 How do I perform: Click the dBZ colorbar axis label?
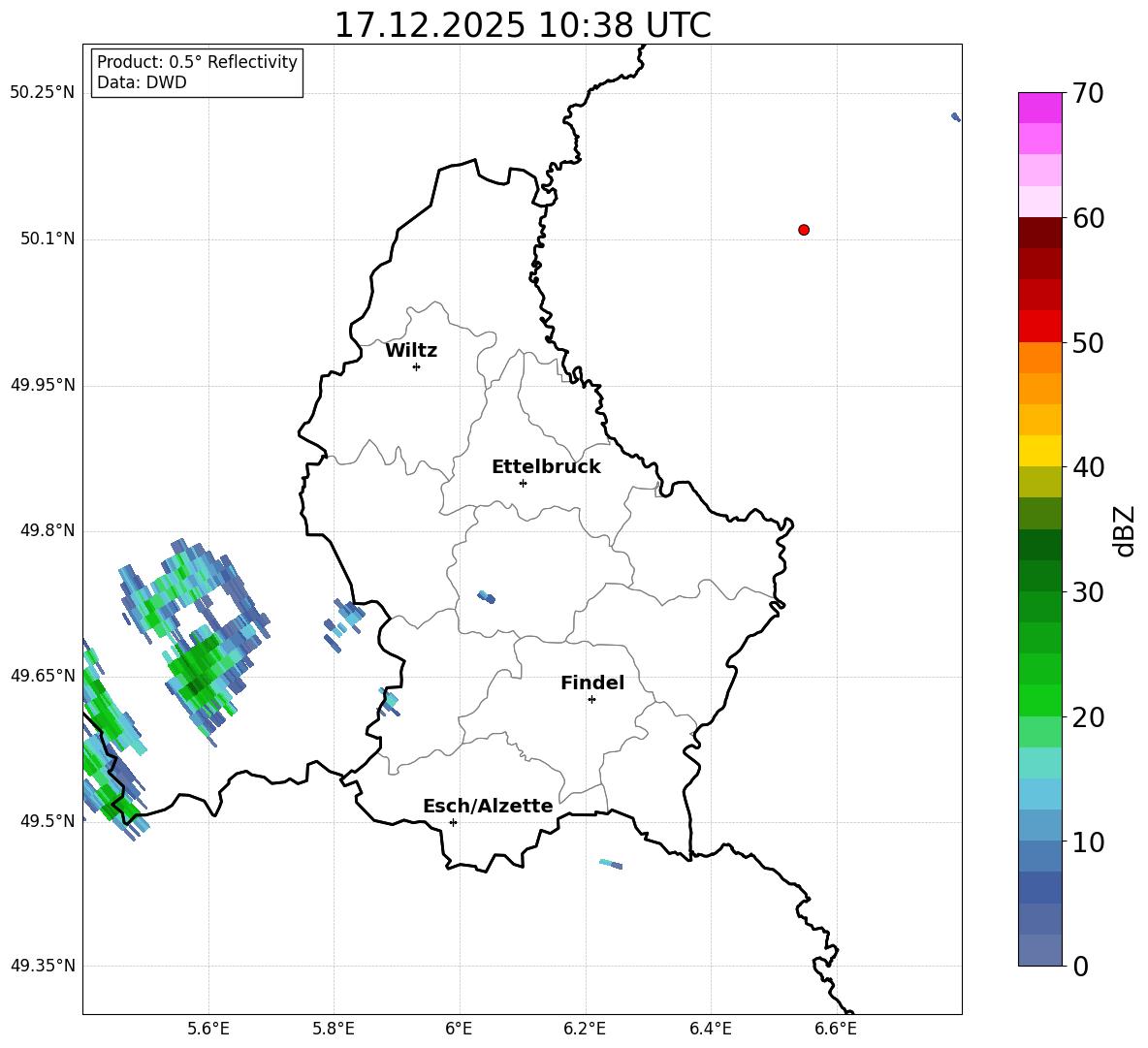click(x=1126, y=531)
